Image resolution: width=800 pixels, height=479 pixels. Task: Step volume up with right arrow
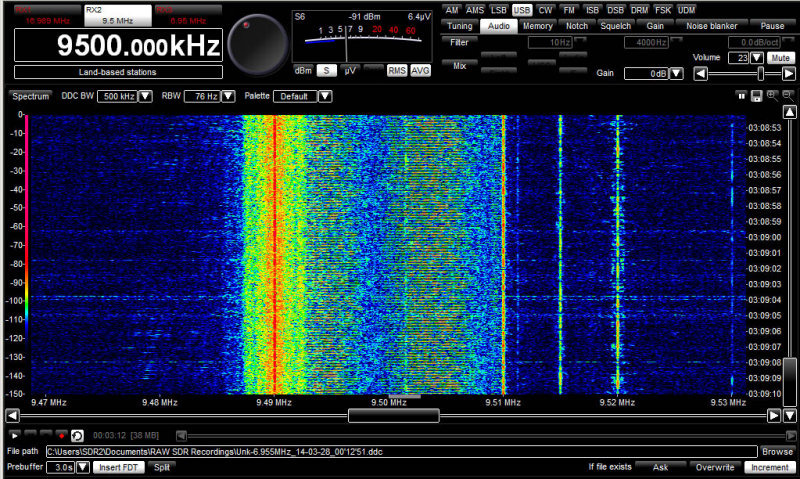pos(788,74)
